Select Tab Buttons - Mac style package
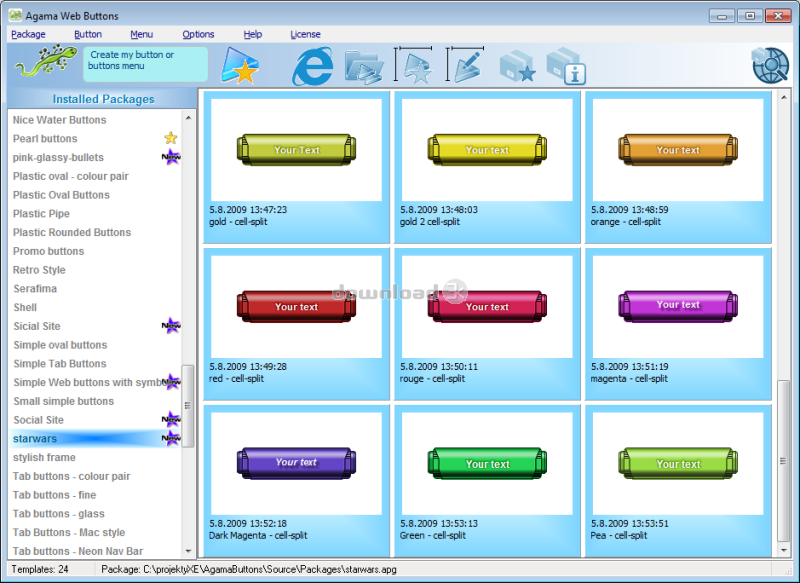Viewport: 800px width, 583px height. tap(95, 532)
